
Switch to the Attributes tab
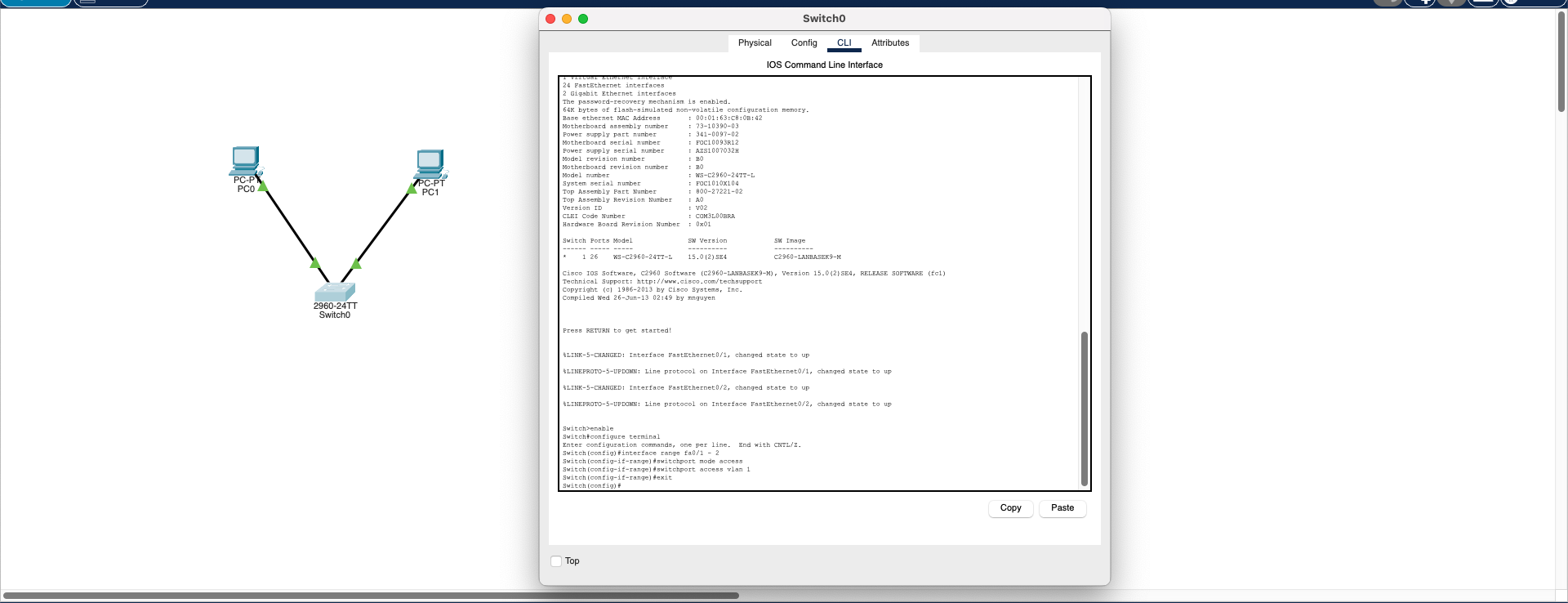coord(890,43)
